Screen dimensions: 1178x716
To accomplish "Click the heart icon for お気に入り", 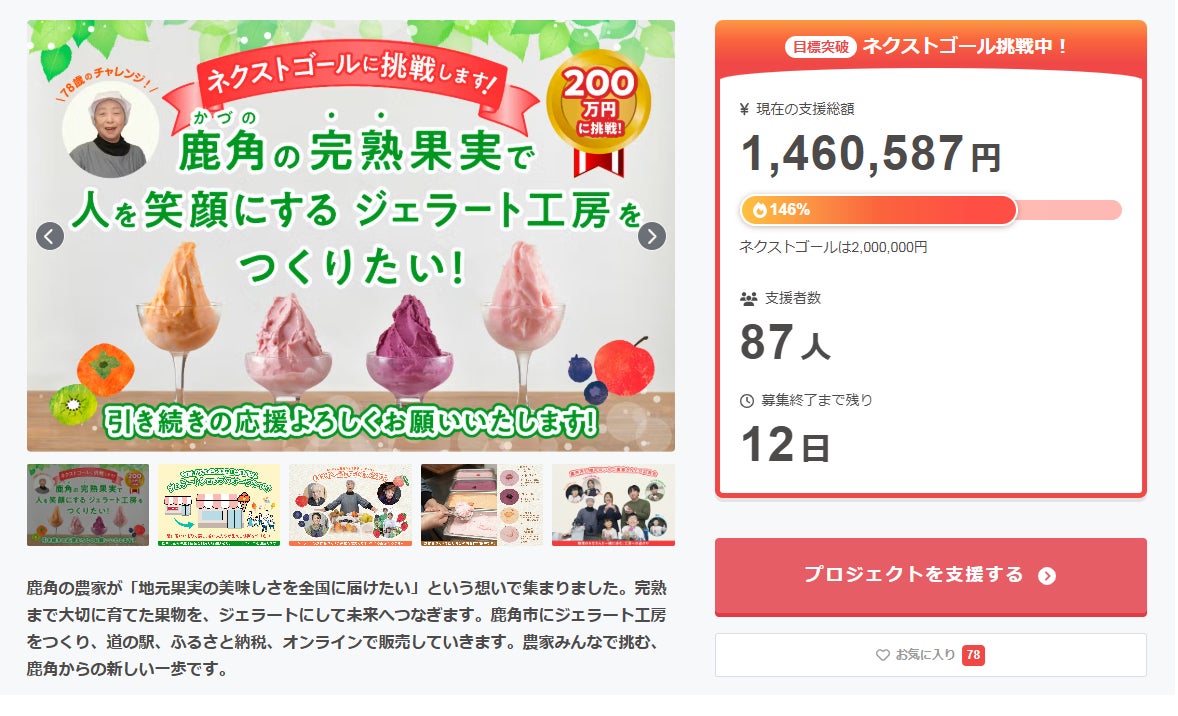I will point(882,655).
